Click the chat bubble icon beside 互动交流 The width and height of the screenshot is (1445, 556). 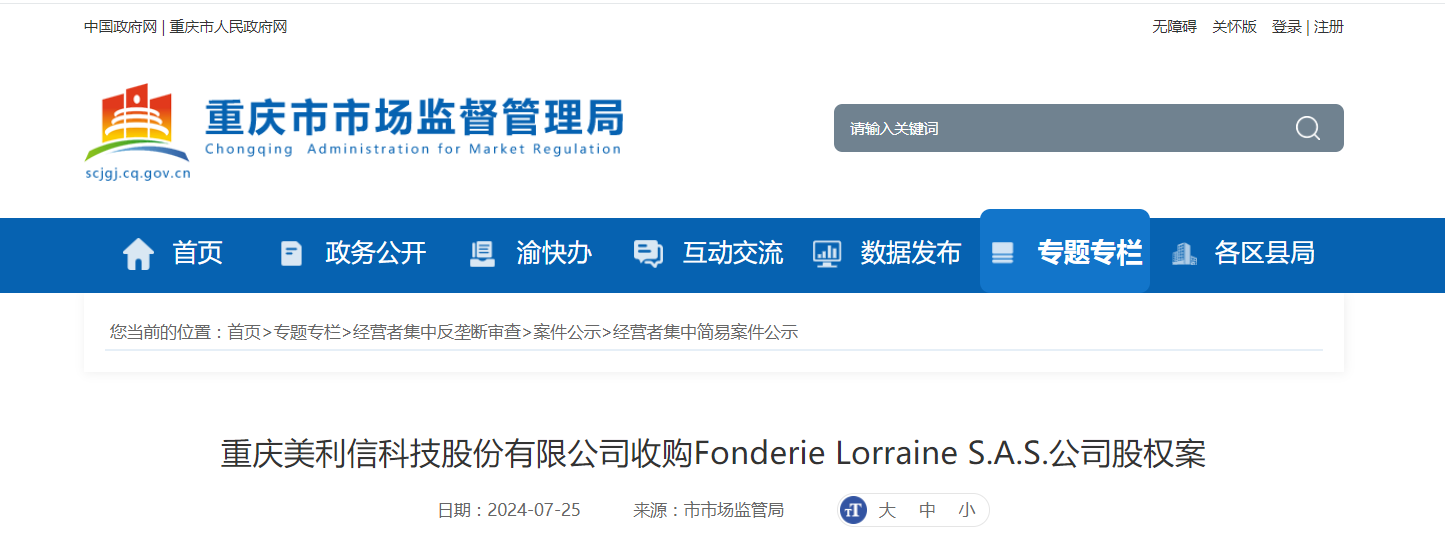(x=648, y=254)
